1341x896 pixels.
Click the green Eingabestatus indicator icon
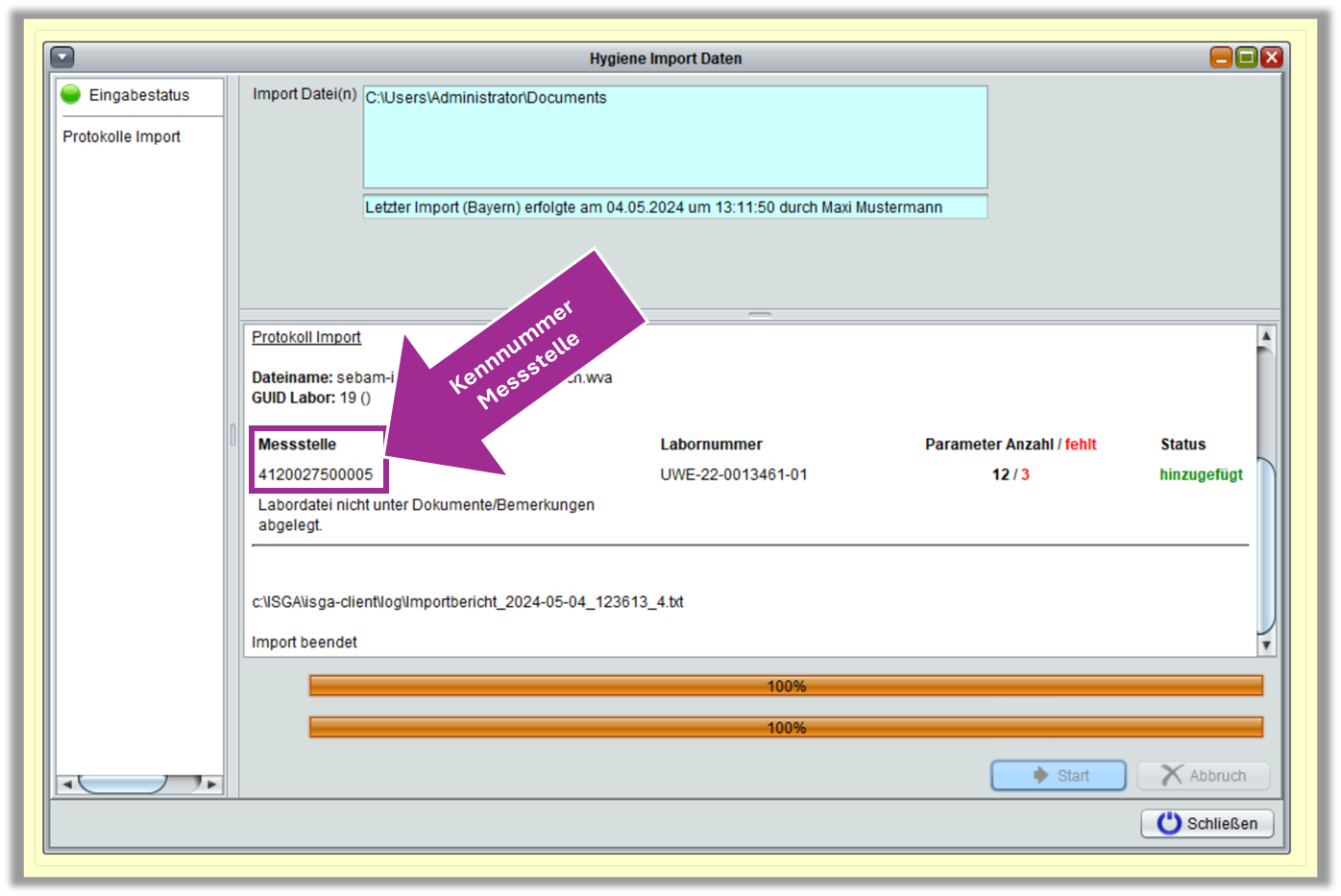[x=71, y=94]
